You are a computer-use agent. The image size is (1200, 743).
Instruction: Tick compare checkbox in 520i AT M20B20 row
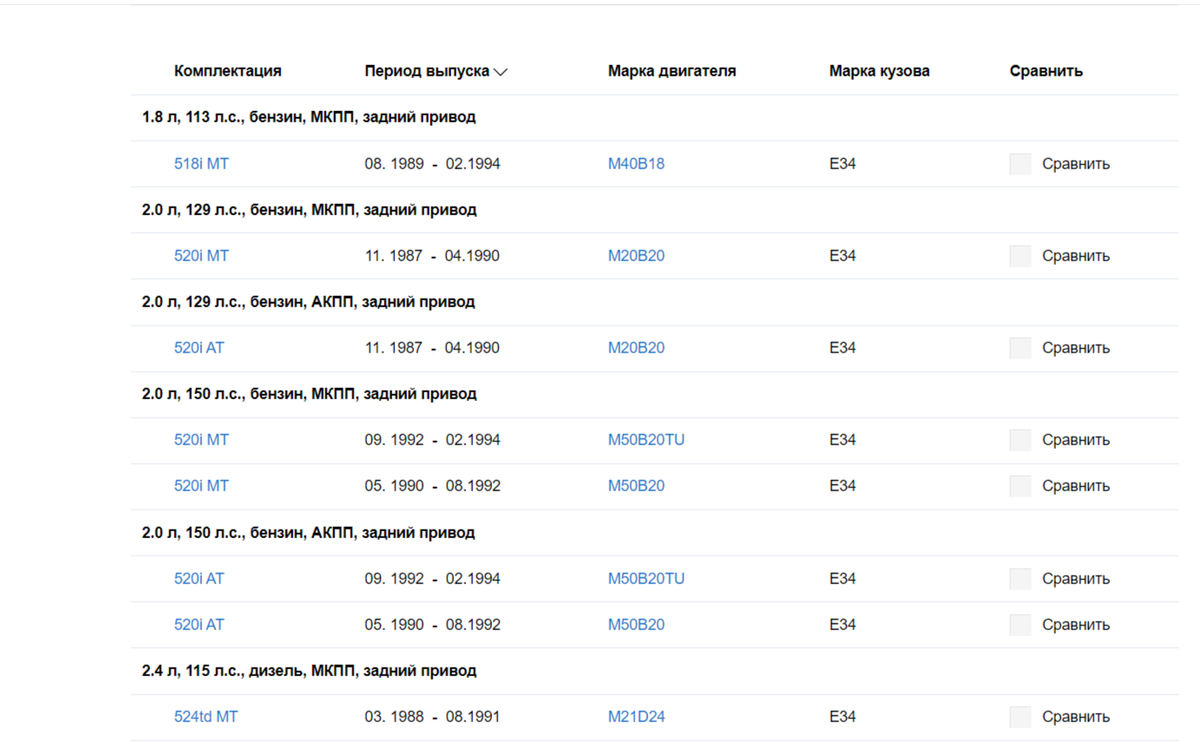point(1020,348)
